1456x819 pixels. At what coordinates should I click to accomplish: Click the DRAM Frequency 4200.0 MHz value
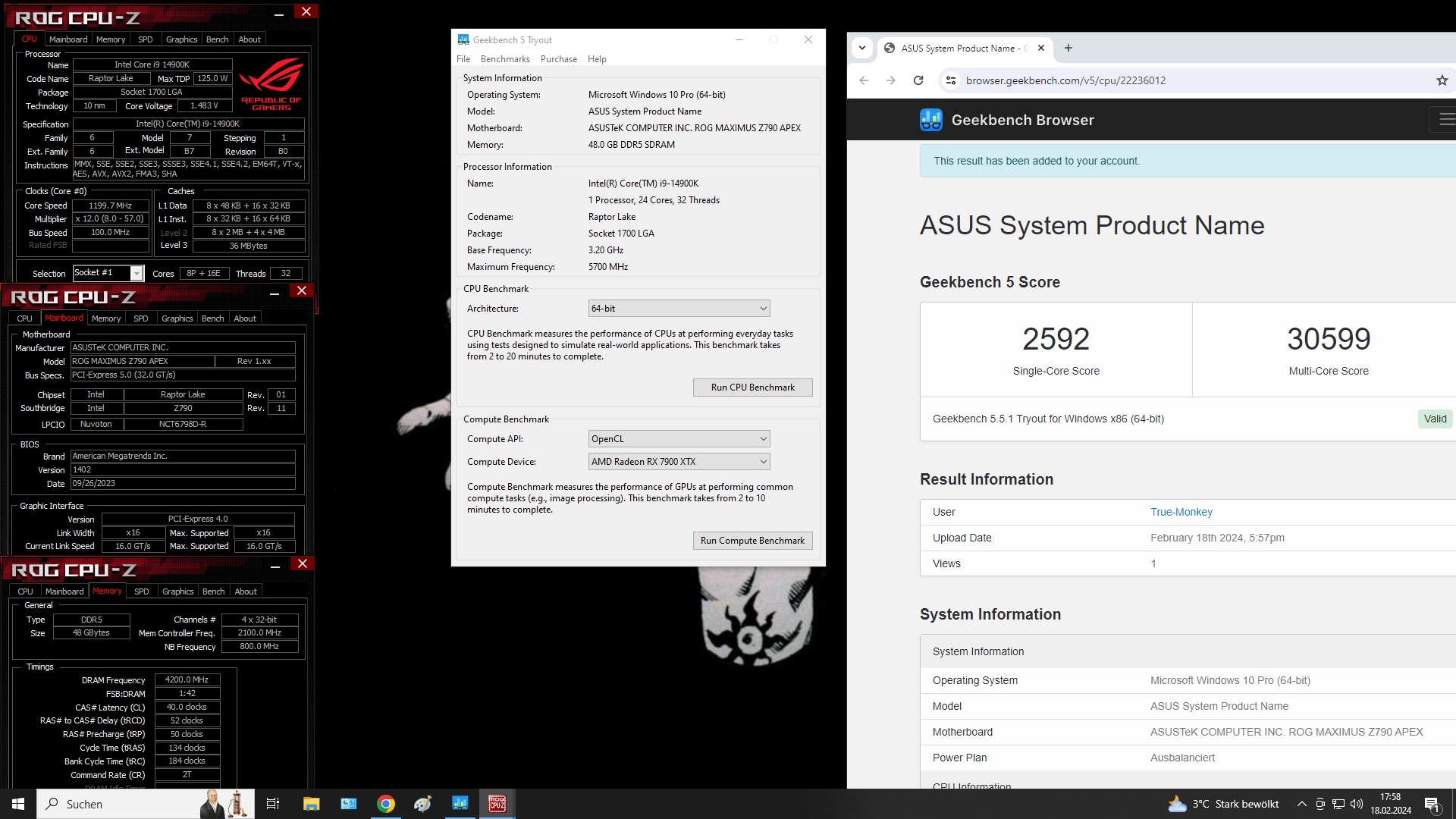coord(187,680)
